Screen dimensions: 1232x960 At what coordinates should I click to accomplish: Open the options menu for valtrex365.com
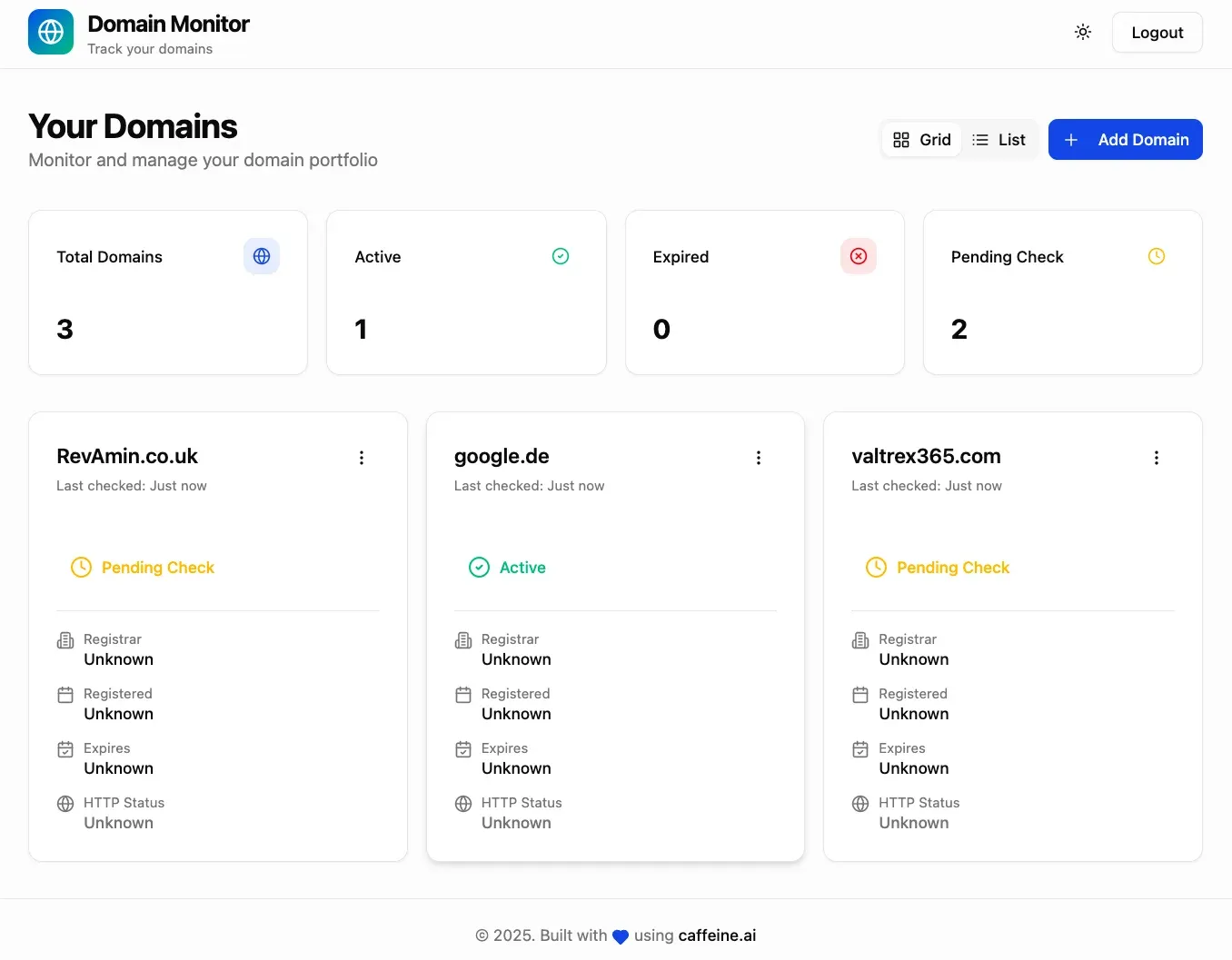click(x=1156, y=458)
